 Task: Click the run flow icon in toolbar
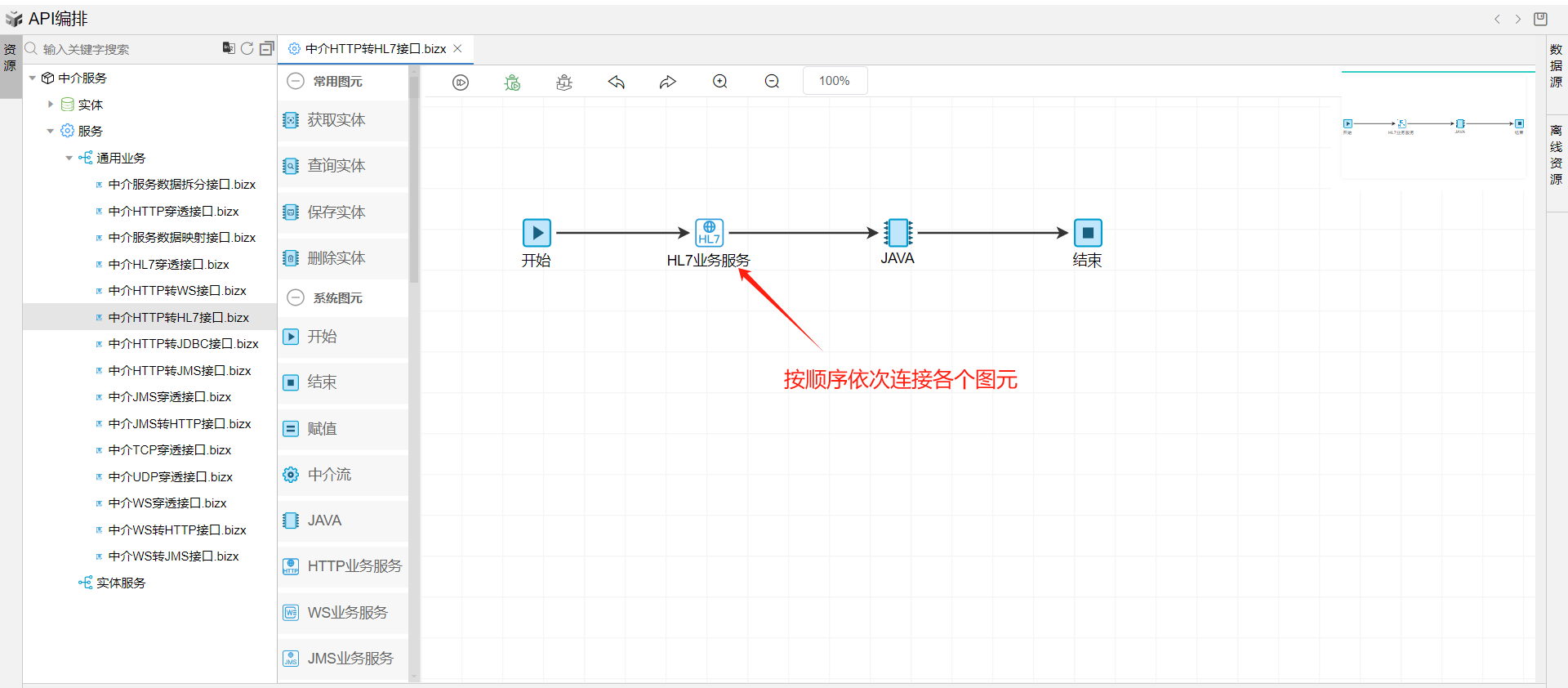click(x=461, y=82)
